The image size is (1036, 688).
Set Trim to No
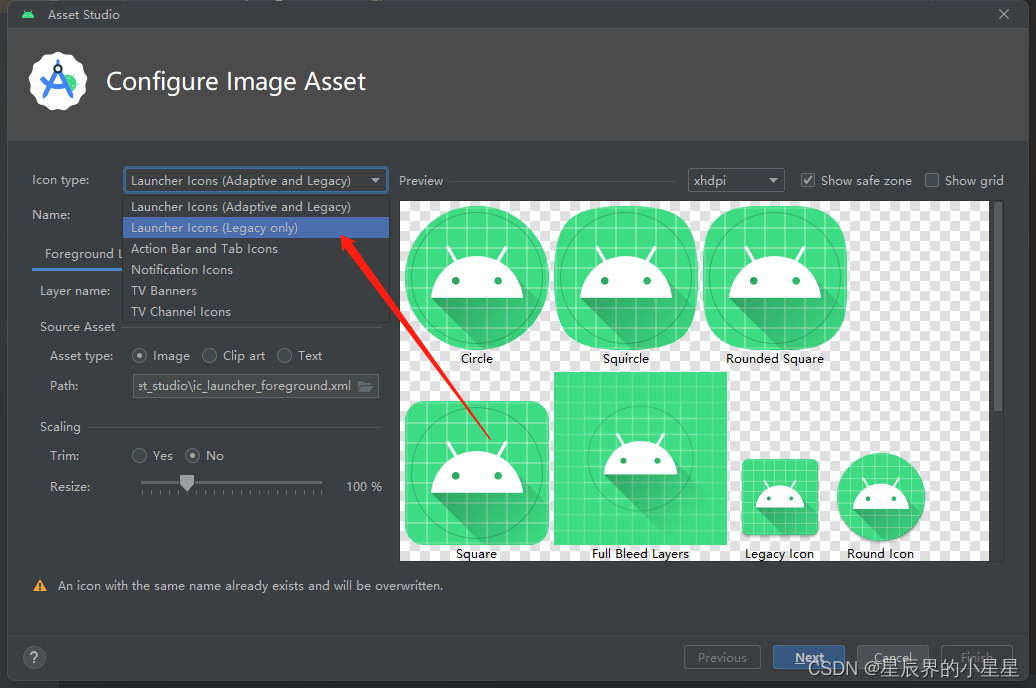192,455
